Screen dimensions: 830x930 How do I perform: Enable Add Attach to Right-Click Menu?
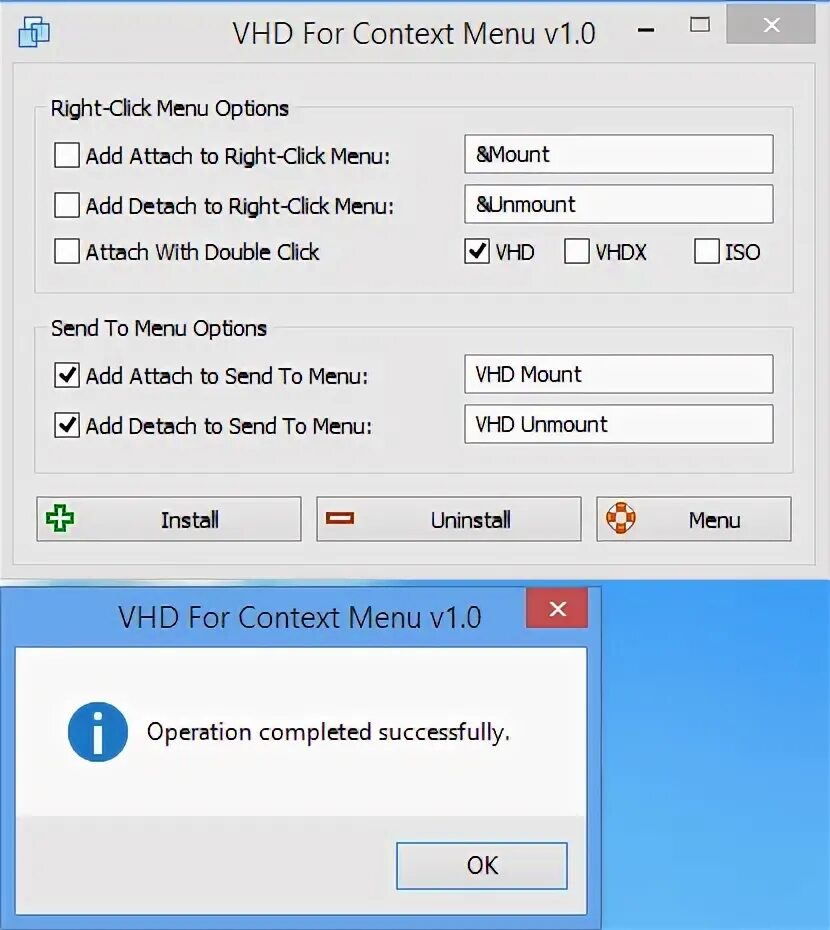click(x=66, y=155)
